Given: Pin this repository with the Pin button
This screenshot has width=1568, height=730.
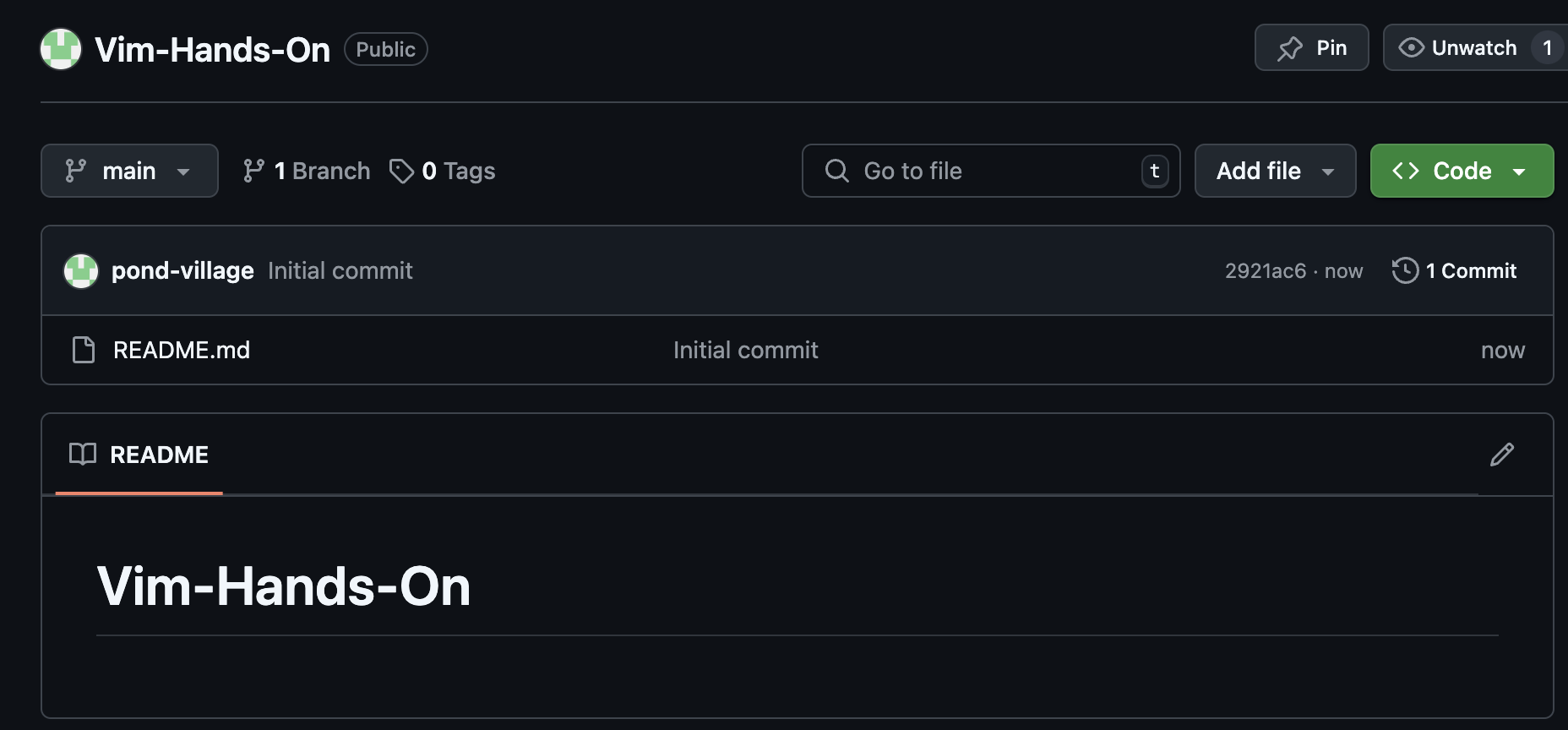Looking at the screenshot, I should point(1311,48).
